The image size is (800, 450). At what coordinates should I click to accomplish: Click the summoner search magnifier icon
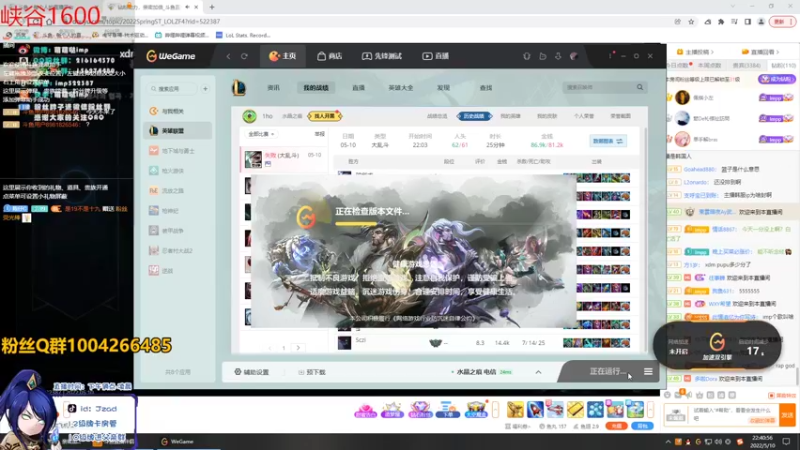(x=640, y=87)
